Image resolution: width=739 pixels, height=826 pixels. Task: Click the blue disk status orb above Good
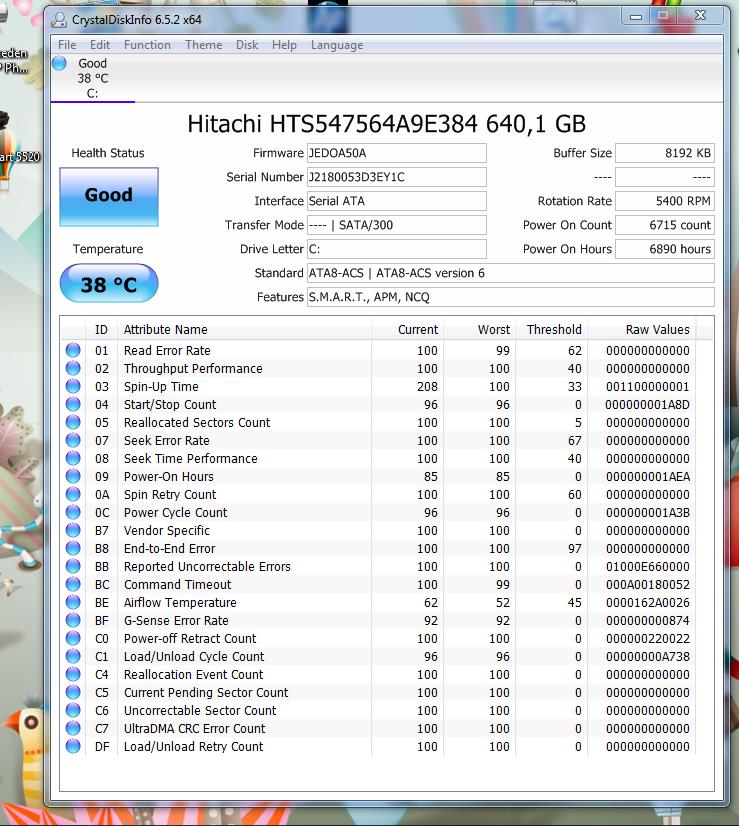click(x=59, y=64)
